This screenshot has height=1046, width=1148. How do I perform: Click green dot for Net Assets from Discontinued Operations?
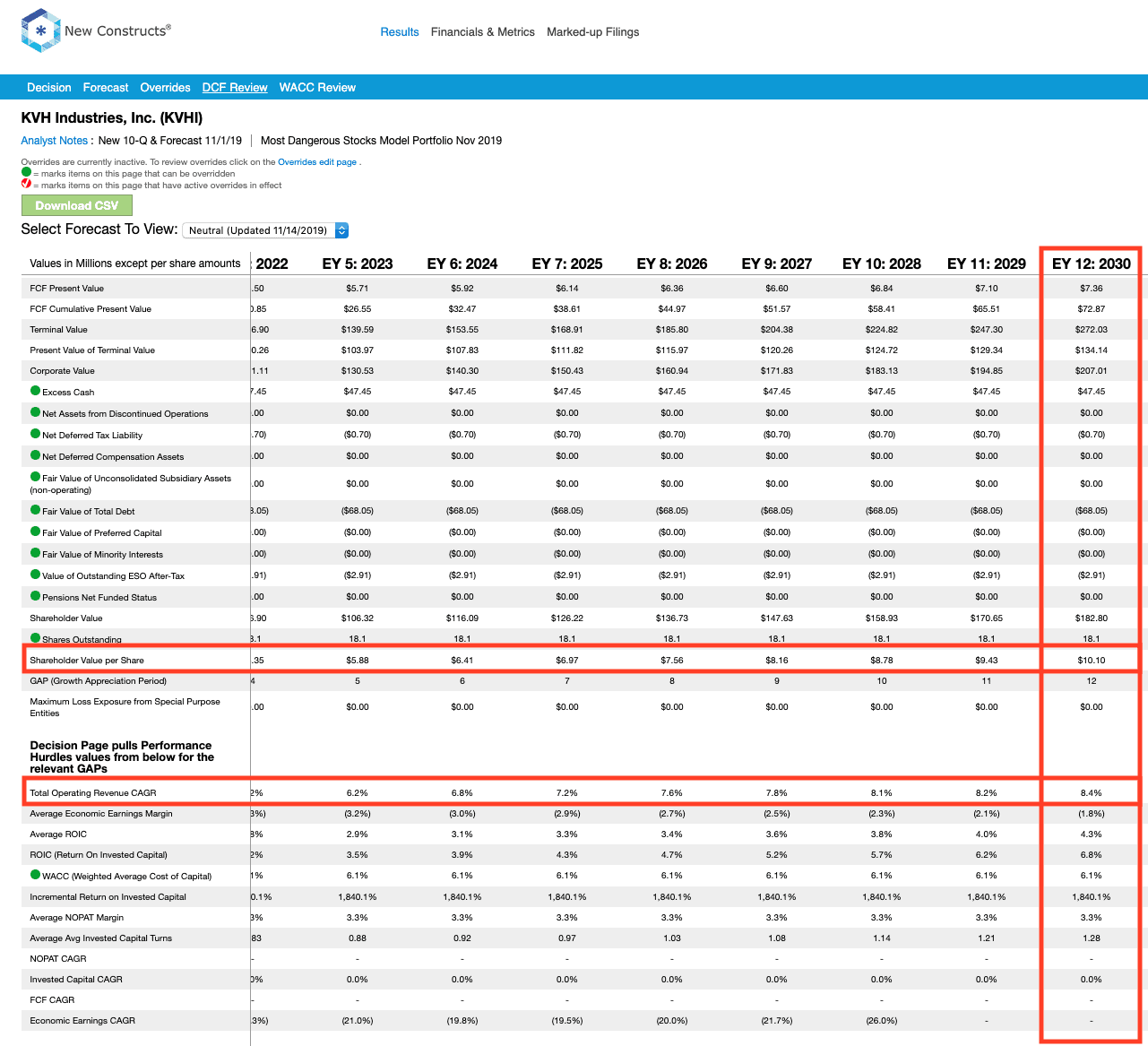36,412
